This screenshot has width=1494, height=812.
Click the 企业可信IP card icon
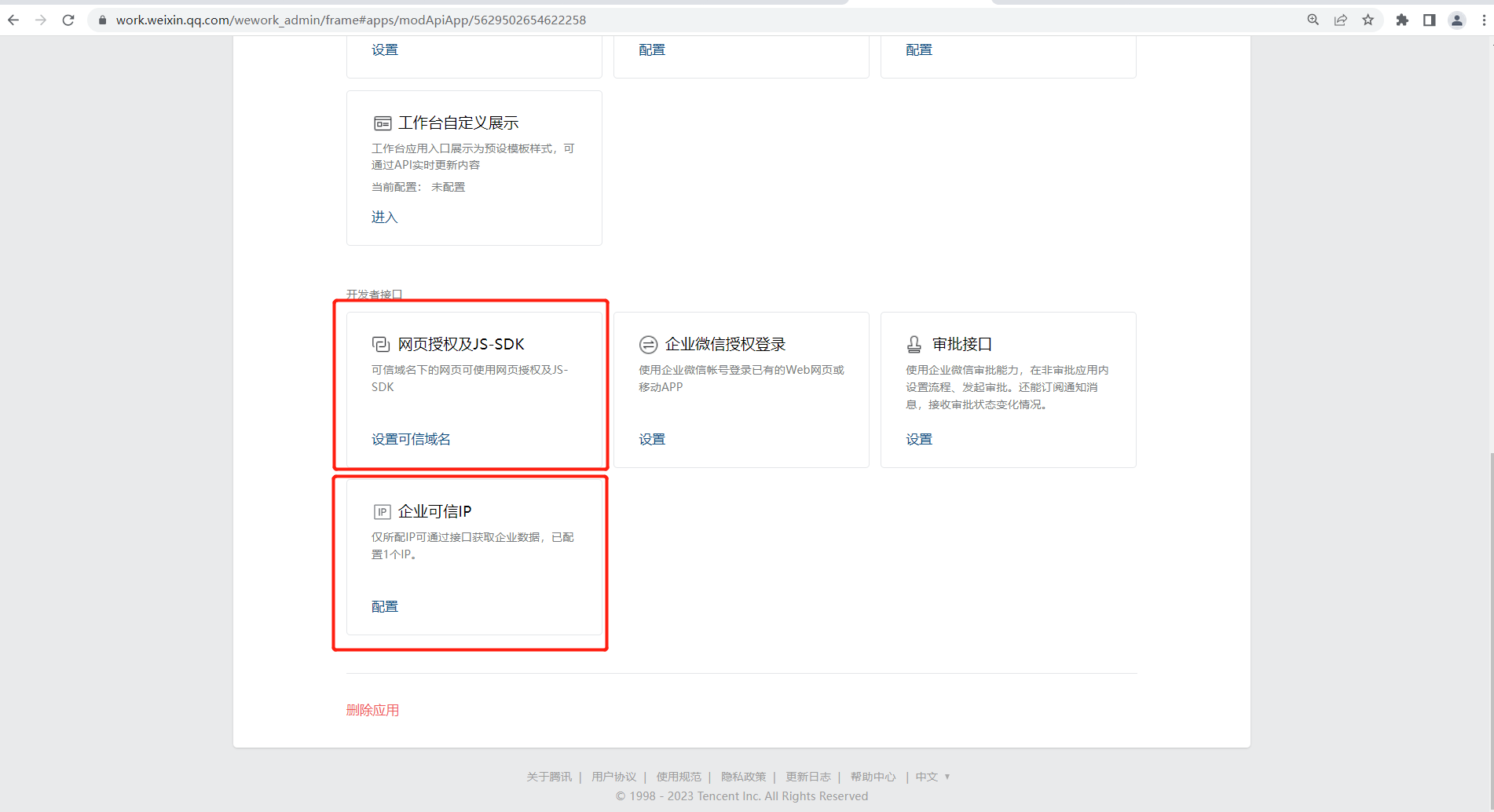tap(382, 512)
